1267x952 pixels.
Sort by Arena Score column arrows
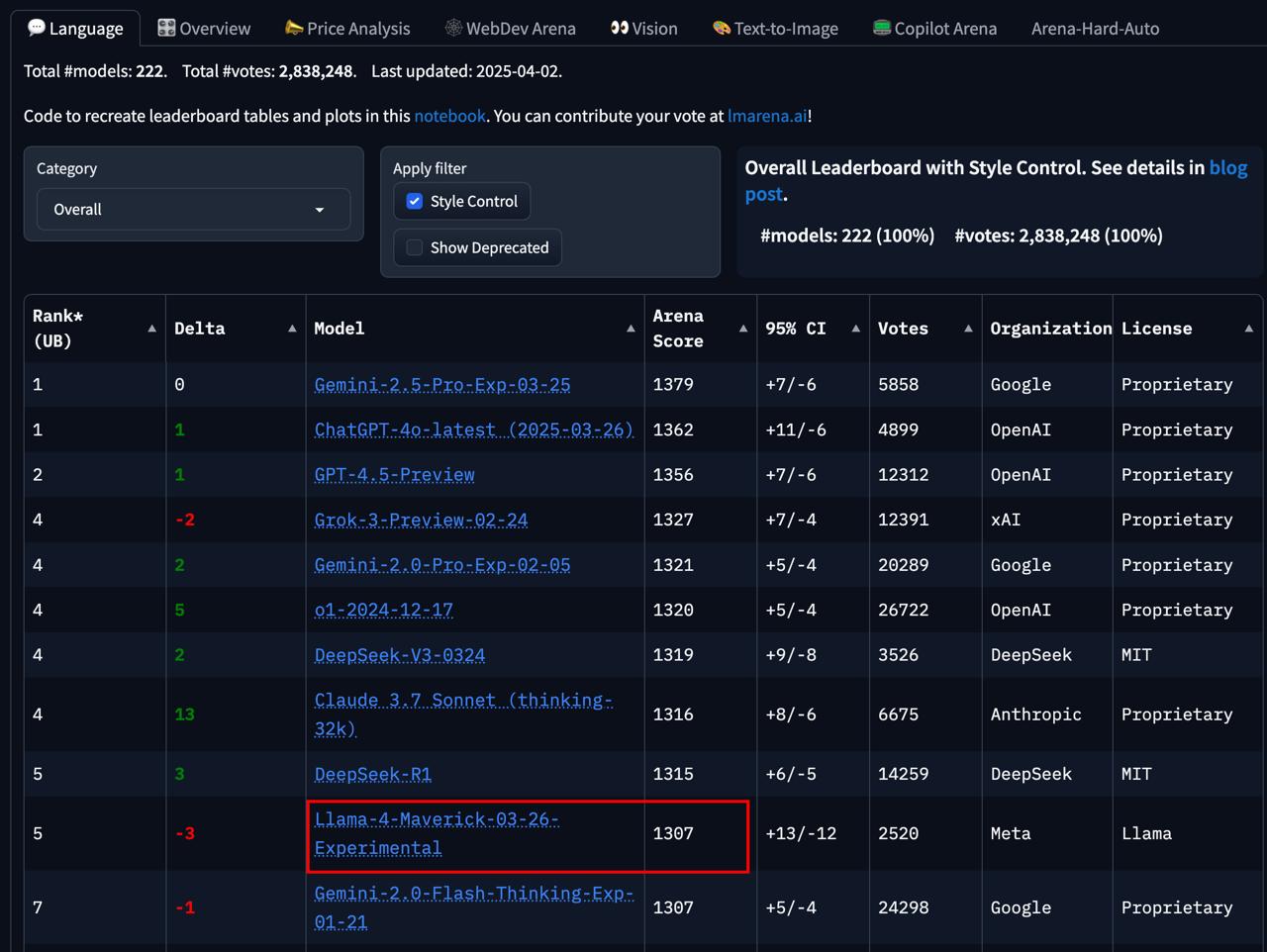point(743,329)
